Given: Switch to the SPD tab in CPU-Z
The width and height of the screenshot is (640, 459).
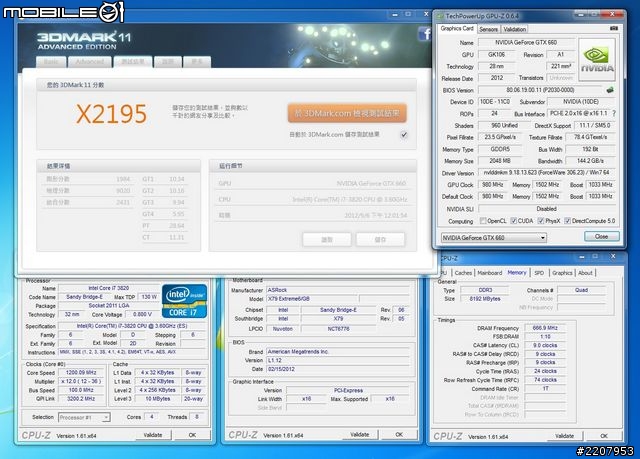Looking at the screenshot, I should (x=539, y=273).
